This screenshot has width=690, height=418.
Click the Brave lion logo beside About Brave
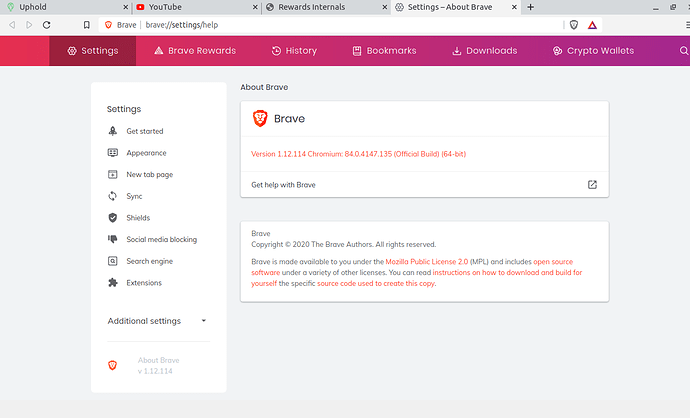pyautogui.click(x=113, y=365)
